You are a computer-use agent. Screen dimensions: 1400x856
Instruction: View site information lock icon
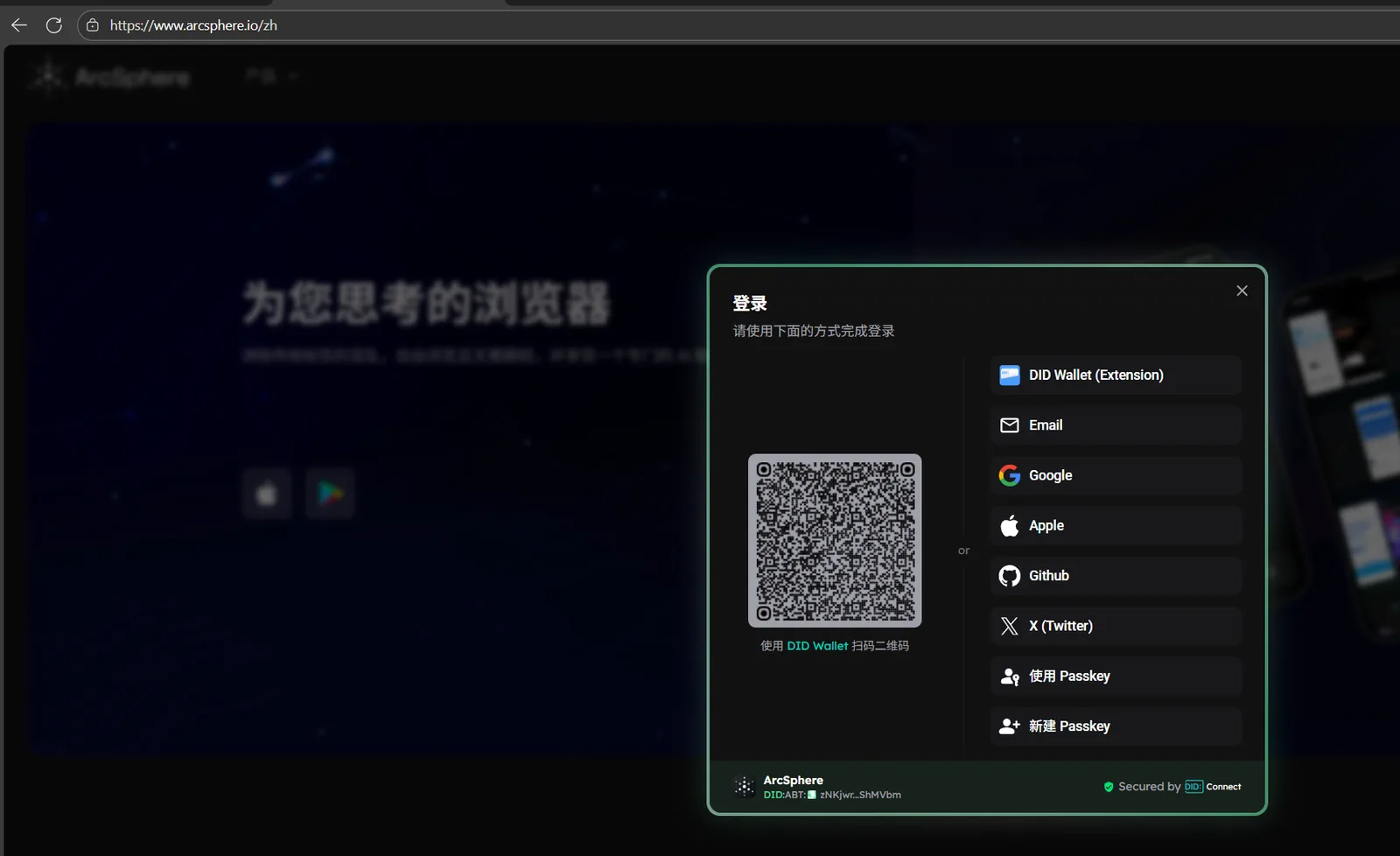pyautogui.click(x=93, y=25)
